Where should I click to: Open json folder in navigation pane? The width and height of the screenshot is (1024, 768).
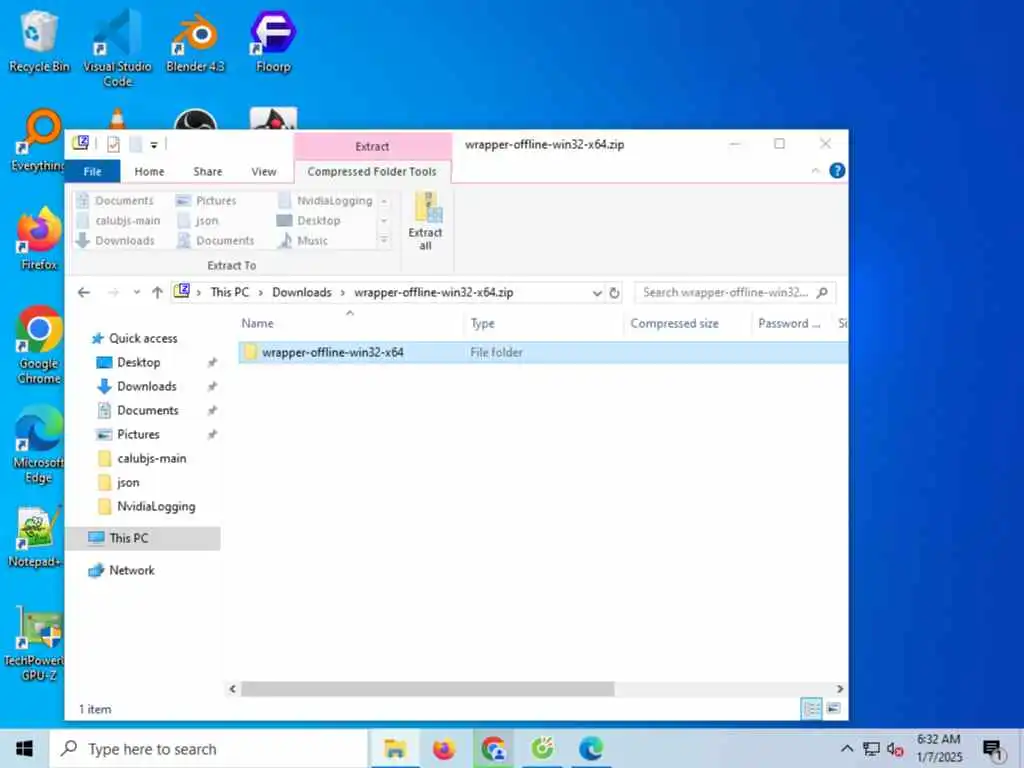pyautogui.click(x=128, y=483)
